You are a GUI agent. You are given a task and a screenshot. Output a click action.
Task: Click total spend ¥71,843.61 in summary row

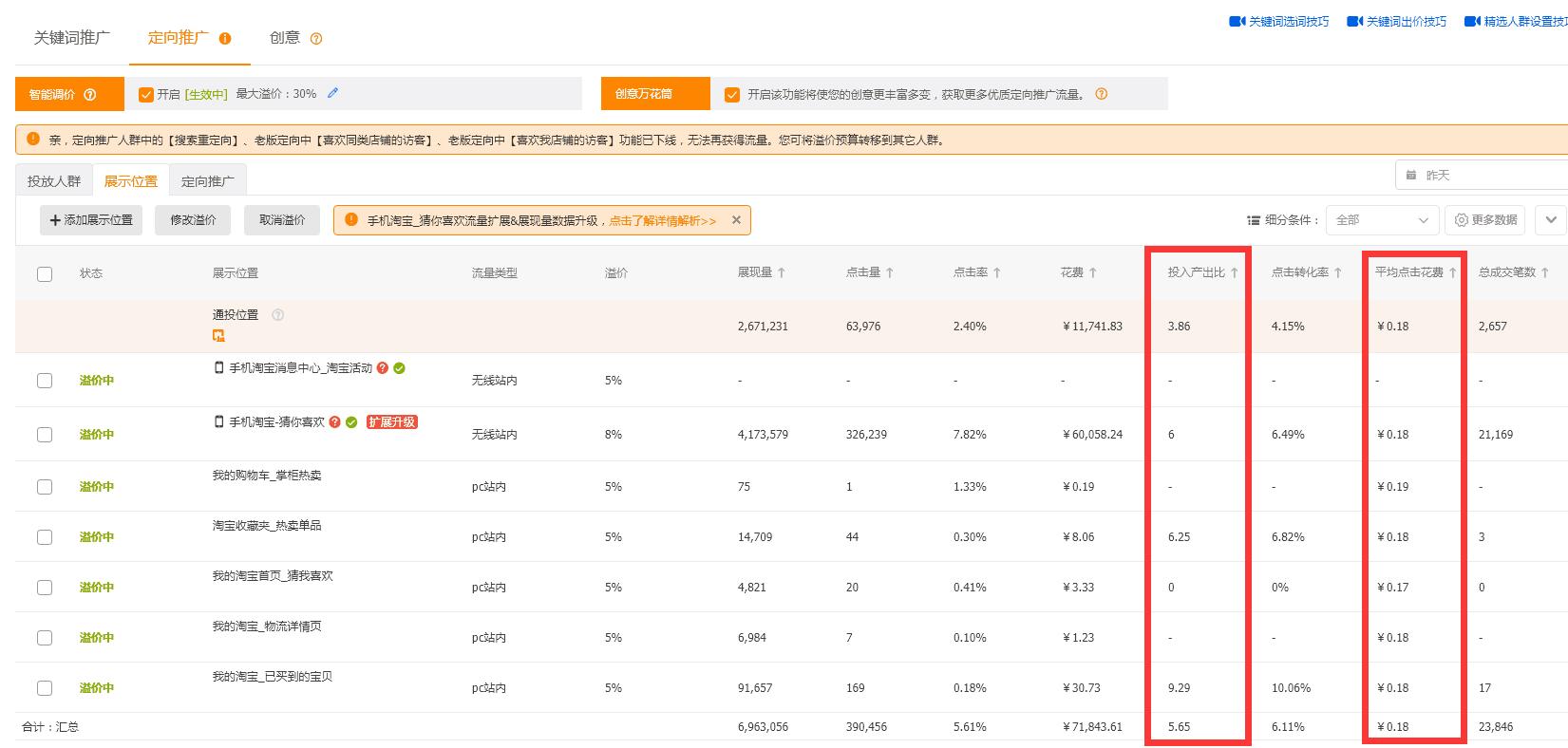[x=1092, y=727]
